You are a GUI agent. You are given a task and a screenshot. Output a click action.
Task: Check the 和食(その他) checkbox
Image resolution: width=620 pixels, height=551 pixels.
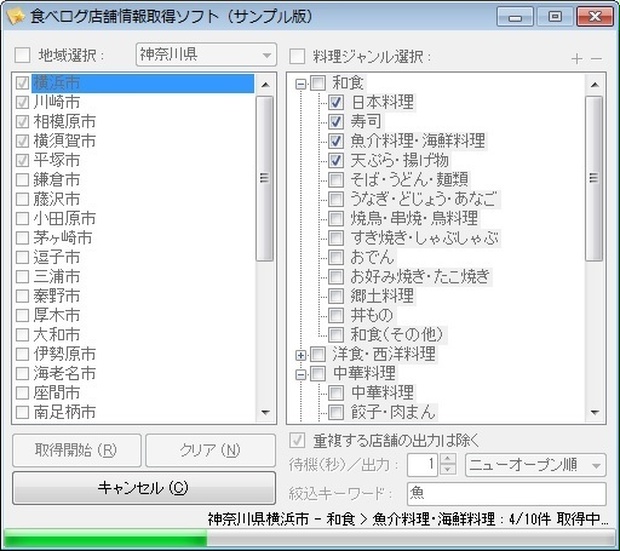point(336,335)
